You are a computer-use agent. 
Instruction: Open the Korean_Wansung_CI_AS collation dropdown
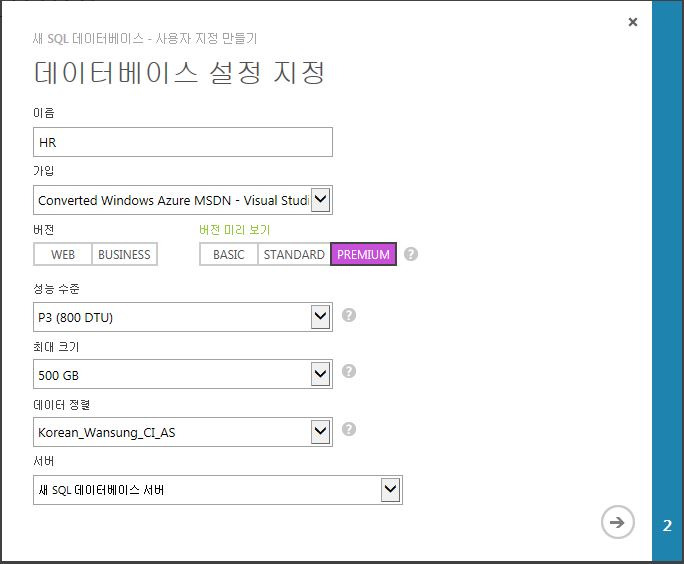[183, 432]
